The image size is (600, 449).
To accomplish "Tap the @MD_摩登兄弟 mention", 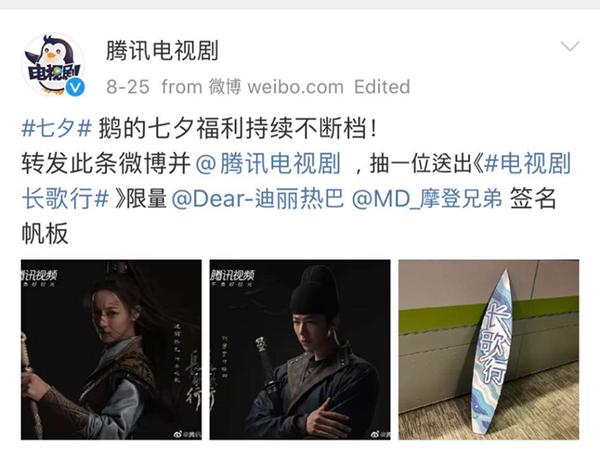I will point(427,199).
